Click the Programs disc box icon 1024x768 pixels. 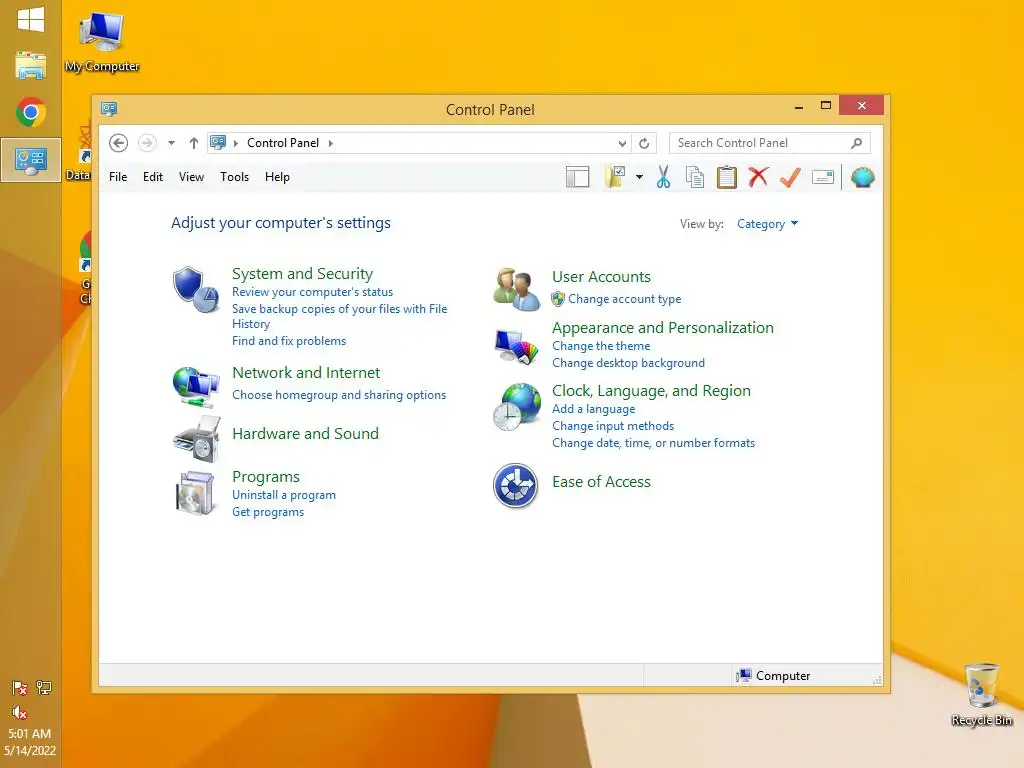(x=195, y=493)
